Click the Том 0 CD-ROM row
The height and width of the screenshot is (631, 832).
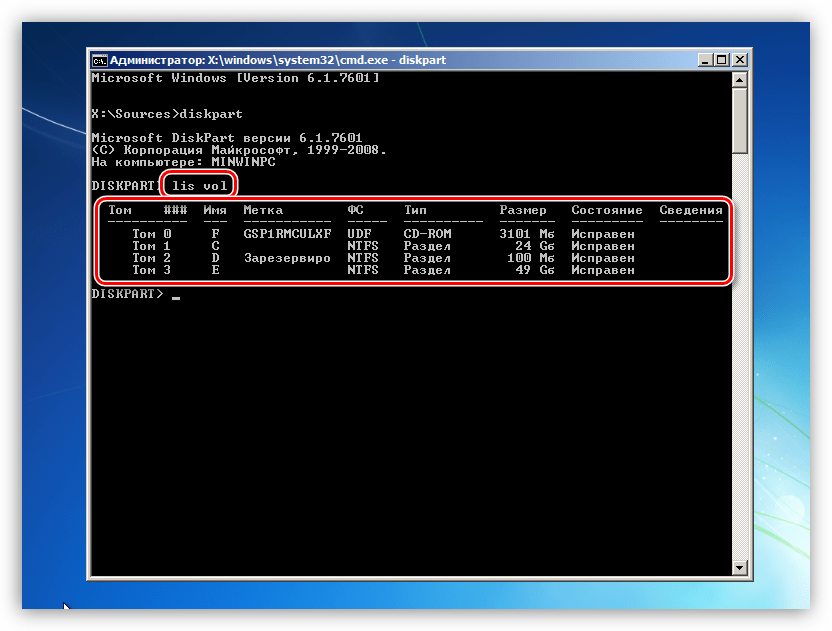coord(383,234)
